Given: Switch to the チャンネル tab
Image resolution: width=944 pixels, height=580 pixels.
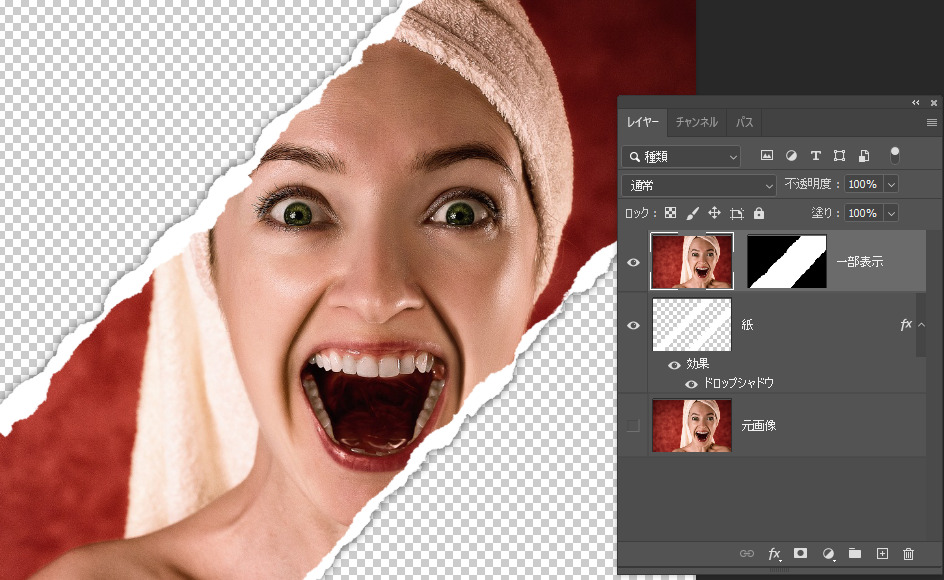Looking at the screenshot, I should click(696, 122).
